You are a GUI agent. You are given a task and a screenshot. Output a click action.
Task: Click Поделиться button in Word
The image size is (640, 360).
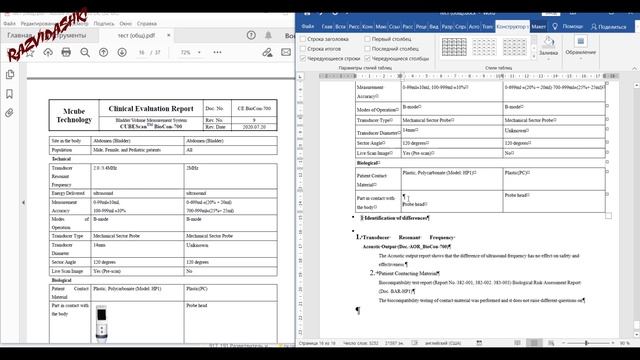click(x=608, y=27)
